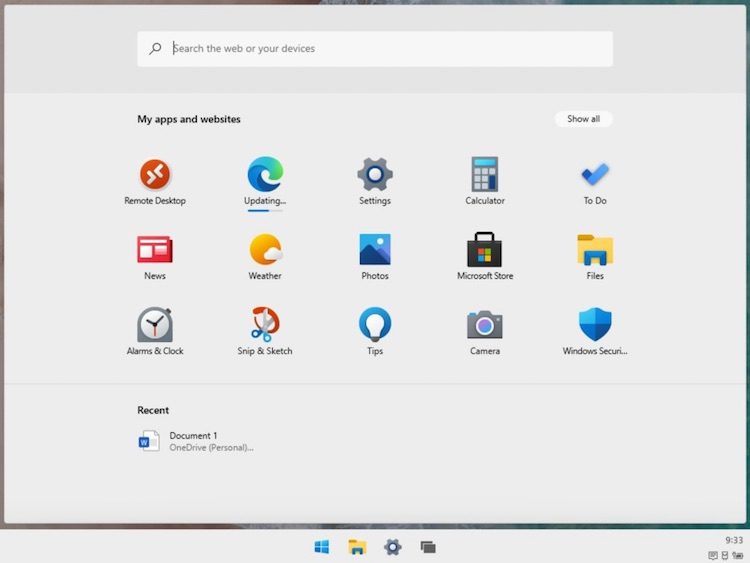The image size is (750, 563).
Task: Open Task View from the taskbar
Action: pos(428,547)
